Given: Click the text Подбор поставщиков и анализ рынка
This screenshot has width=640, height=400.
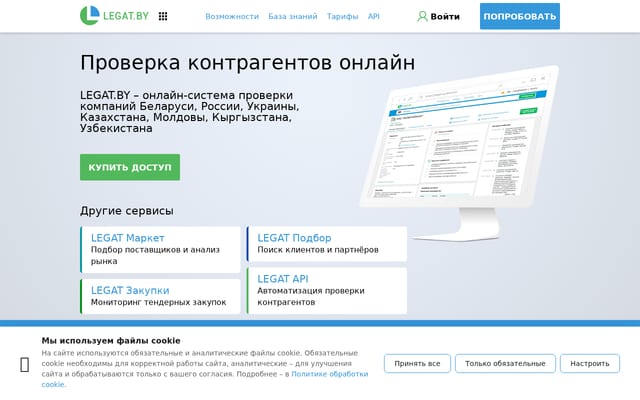Looking at the screenshot, I should pos(155,255).
